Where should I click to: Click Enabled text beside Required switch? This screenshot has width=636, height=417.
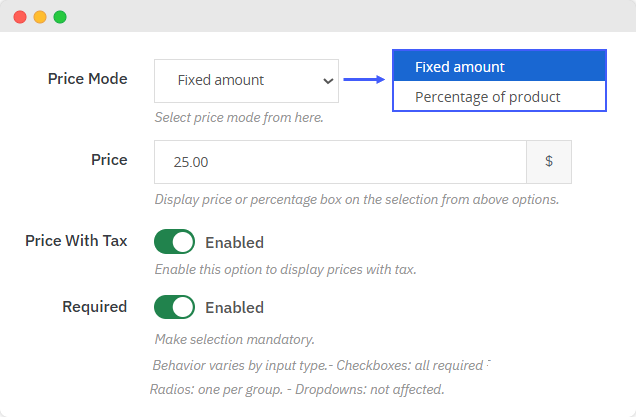[234, 307]
